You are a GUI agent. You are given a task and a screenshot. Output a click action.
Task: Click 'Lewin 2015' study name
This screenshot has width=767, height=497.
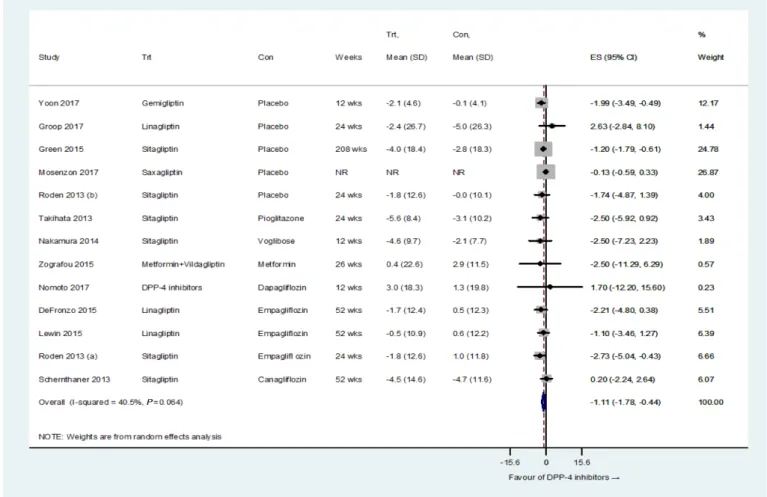[61, 333]
